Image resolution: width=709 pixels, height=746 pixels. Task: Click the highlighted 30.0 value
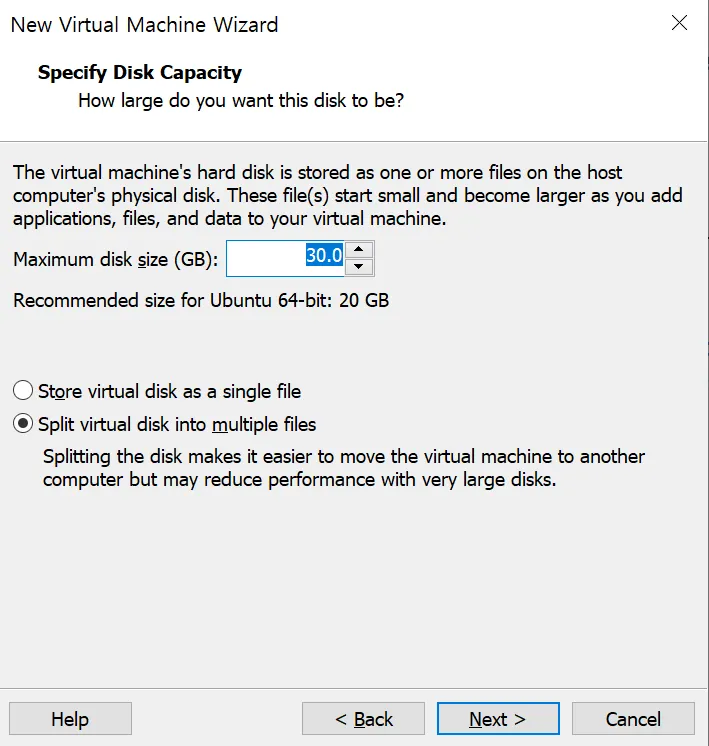point(324,256)
